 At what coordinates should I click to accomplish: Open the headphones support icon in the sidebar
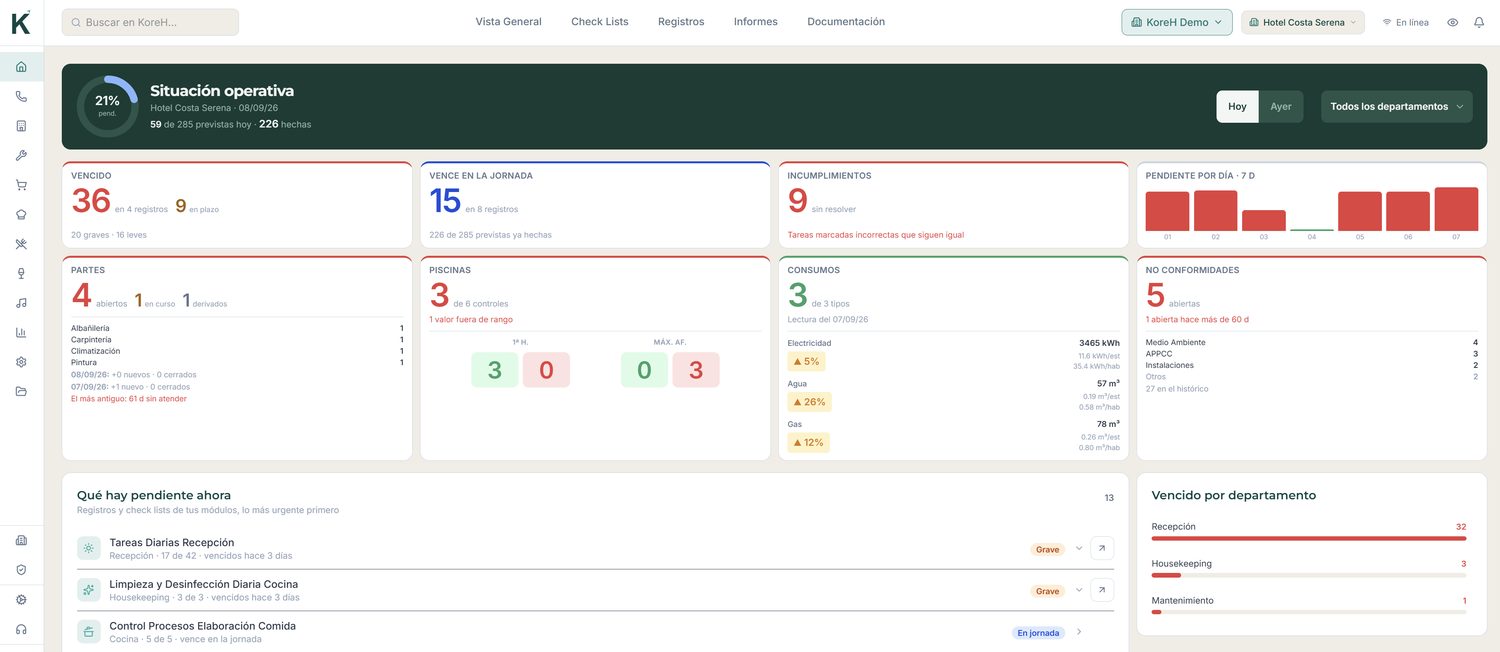pyautogui.click(x=21, y=629)
